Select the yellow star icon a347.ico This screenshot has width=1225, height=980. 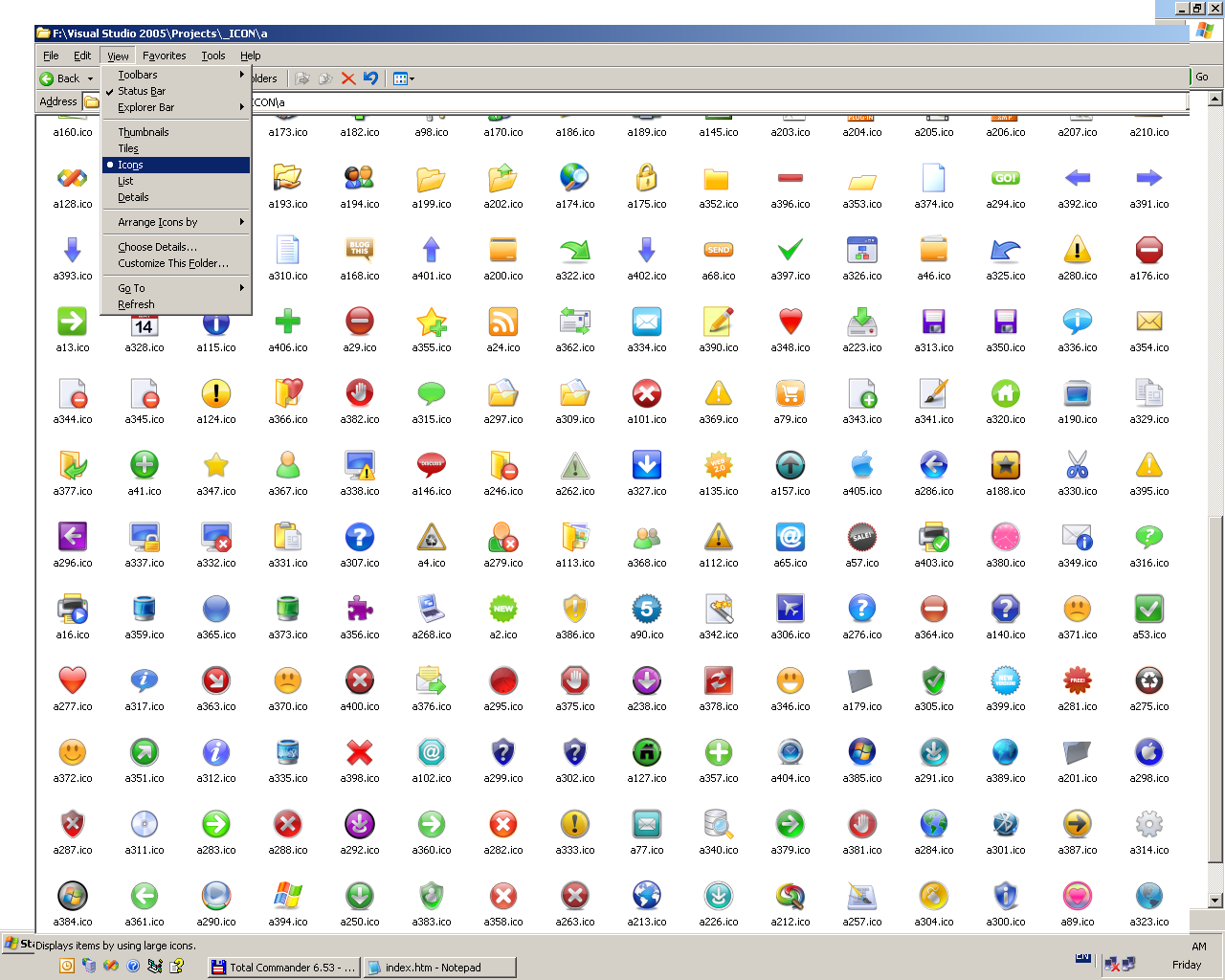pyautogui.click(x=216, y=464)
